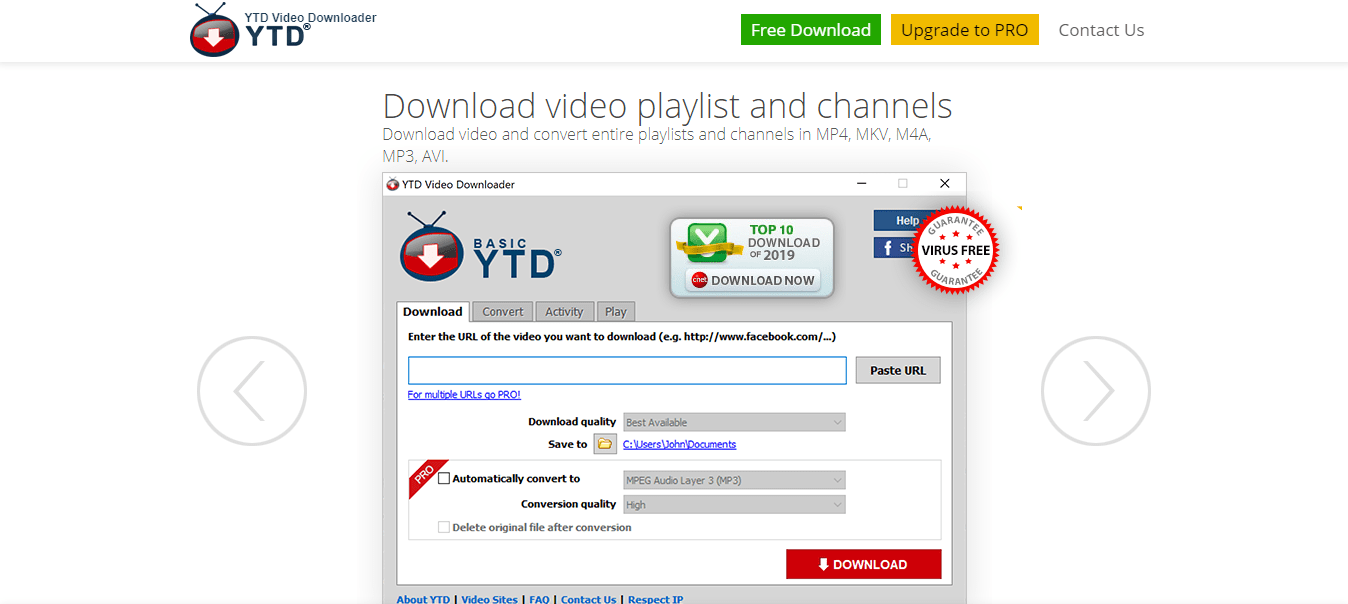Image resolution: width=1348 pixels, height=604 pixels.
Task: Switch to the Download tab
Action: click(x=433, y=311)
